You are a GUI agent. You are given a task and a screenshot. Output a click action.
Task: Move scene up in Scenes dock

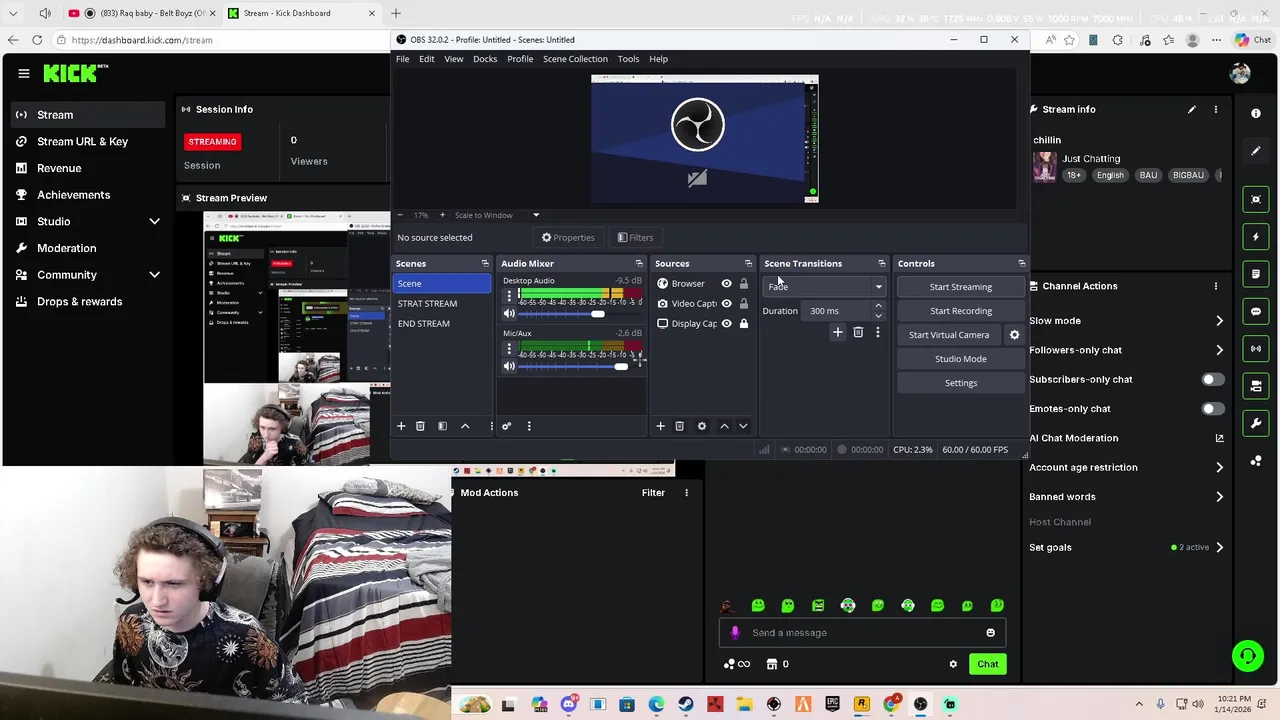(x=465, y=426)
